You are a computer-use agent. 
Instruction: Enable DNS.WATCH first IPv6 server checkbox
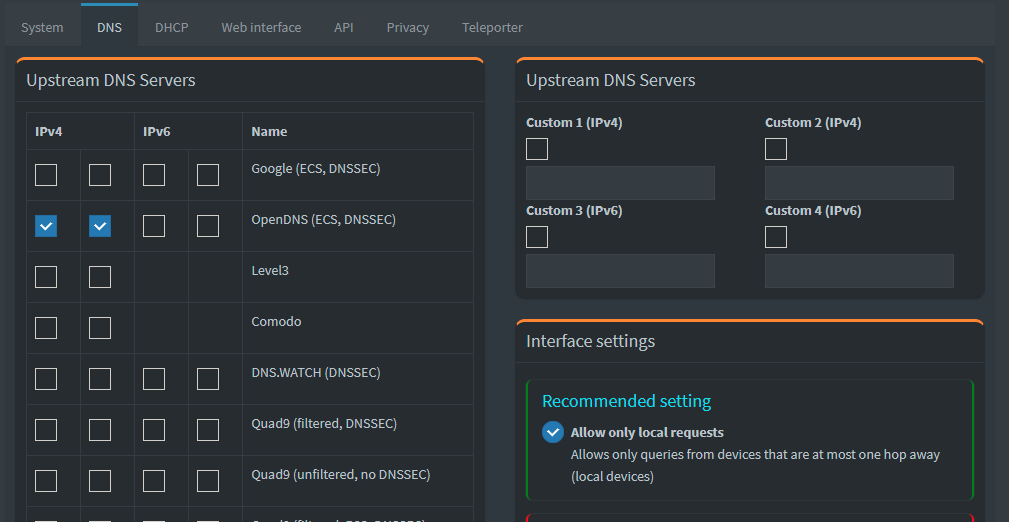pyautogui.click(x=154, y=379)
